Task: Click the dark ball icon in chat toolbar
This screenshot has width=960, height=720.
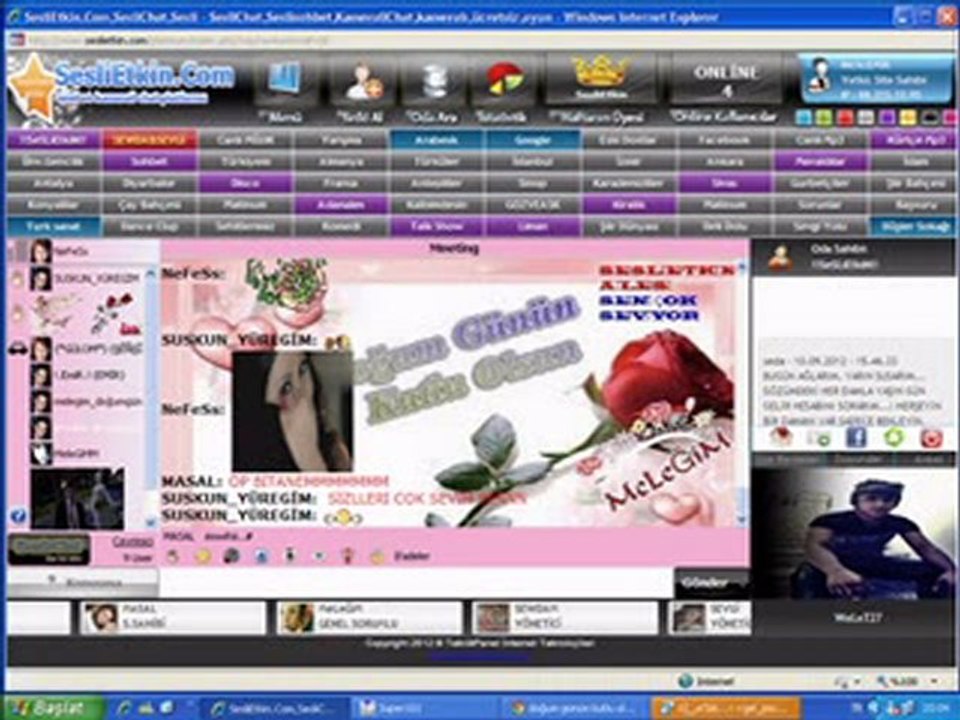Action: pyautogui.click(x=231, y=557)
